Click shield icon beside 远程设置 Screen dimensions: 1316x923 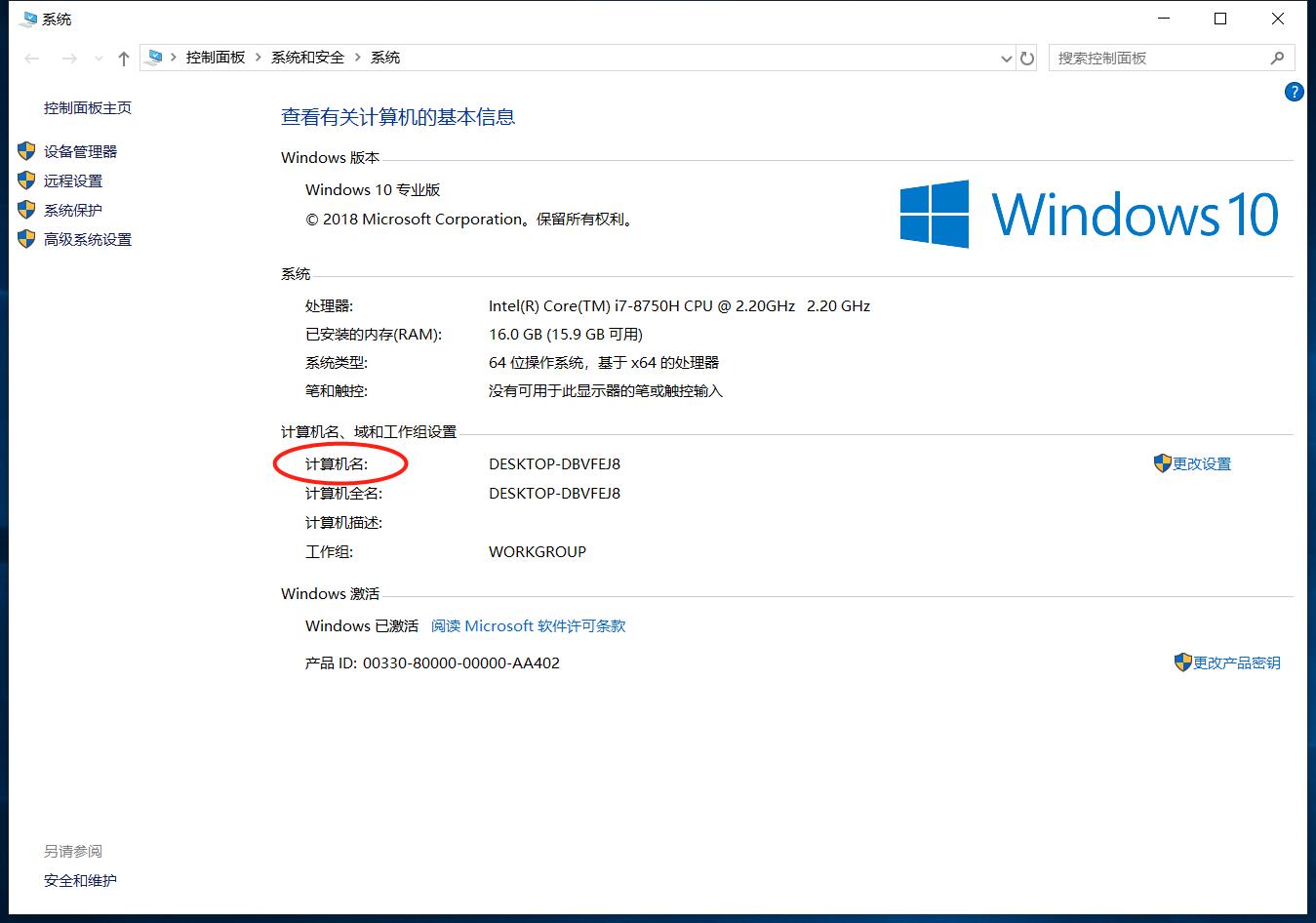[x=26, y=181]
